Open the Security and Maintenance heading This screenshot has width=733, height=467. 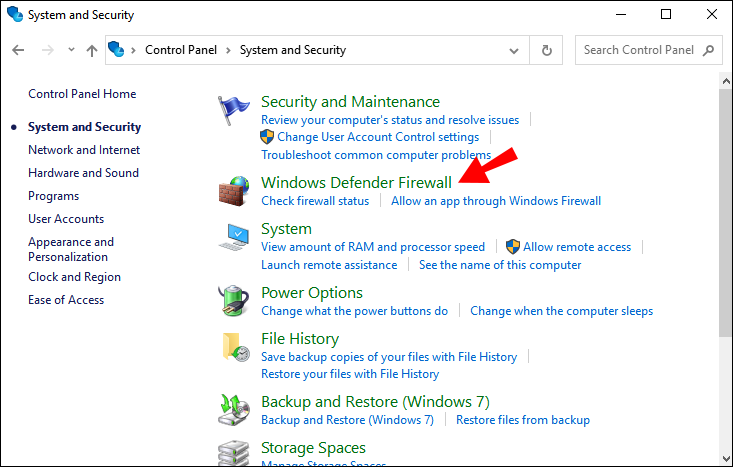coord(351,101)
